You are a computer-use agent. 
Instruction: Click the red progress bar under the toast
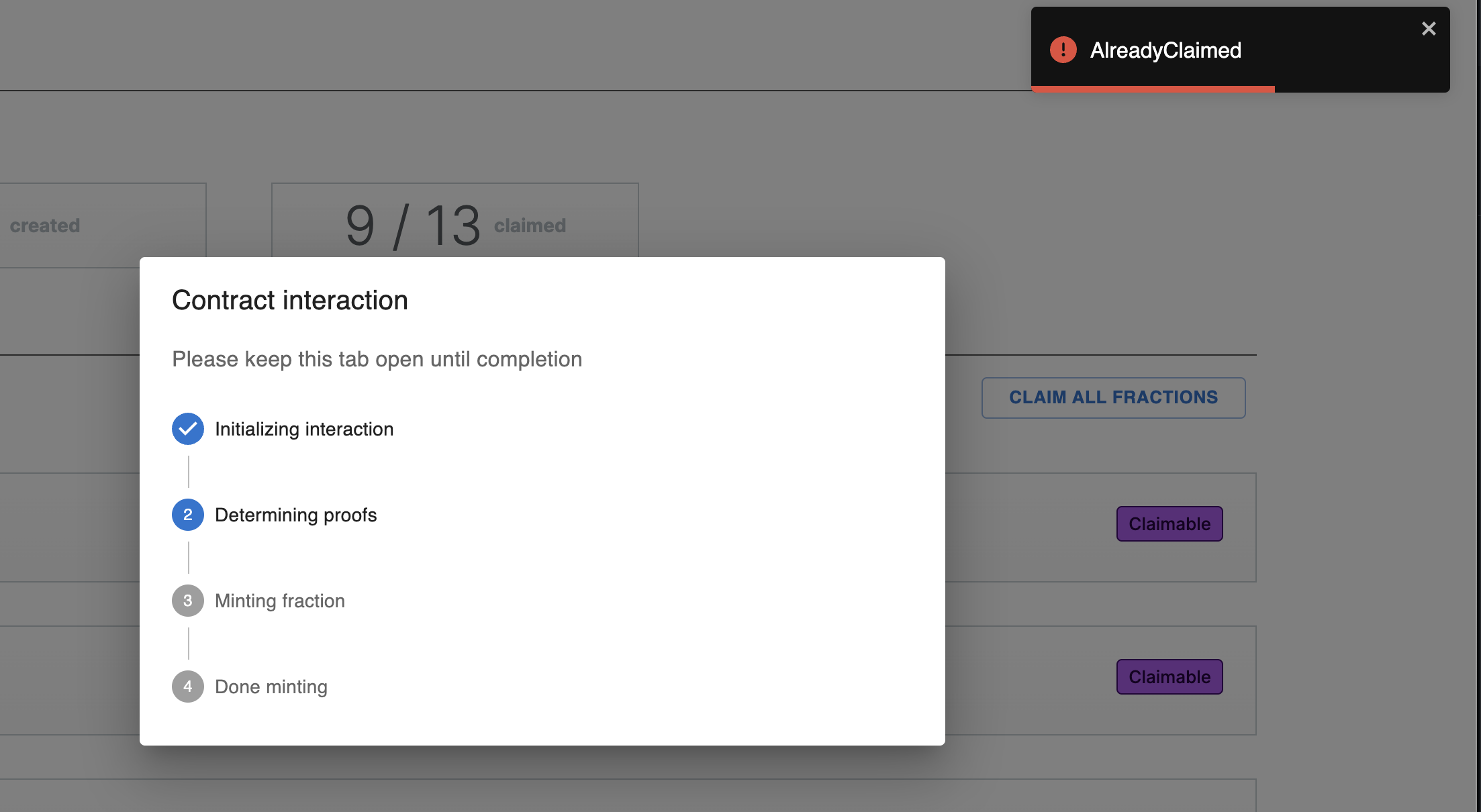click(1153, 88)
